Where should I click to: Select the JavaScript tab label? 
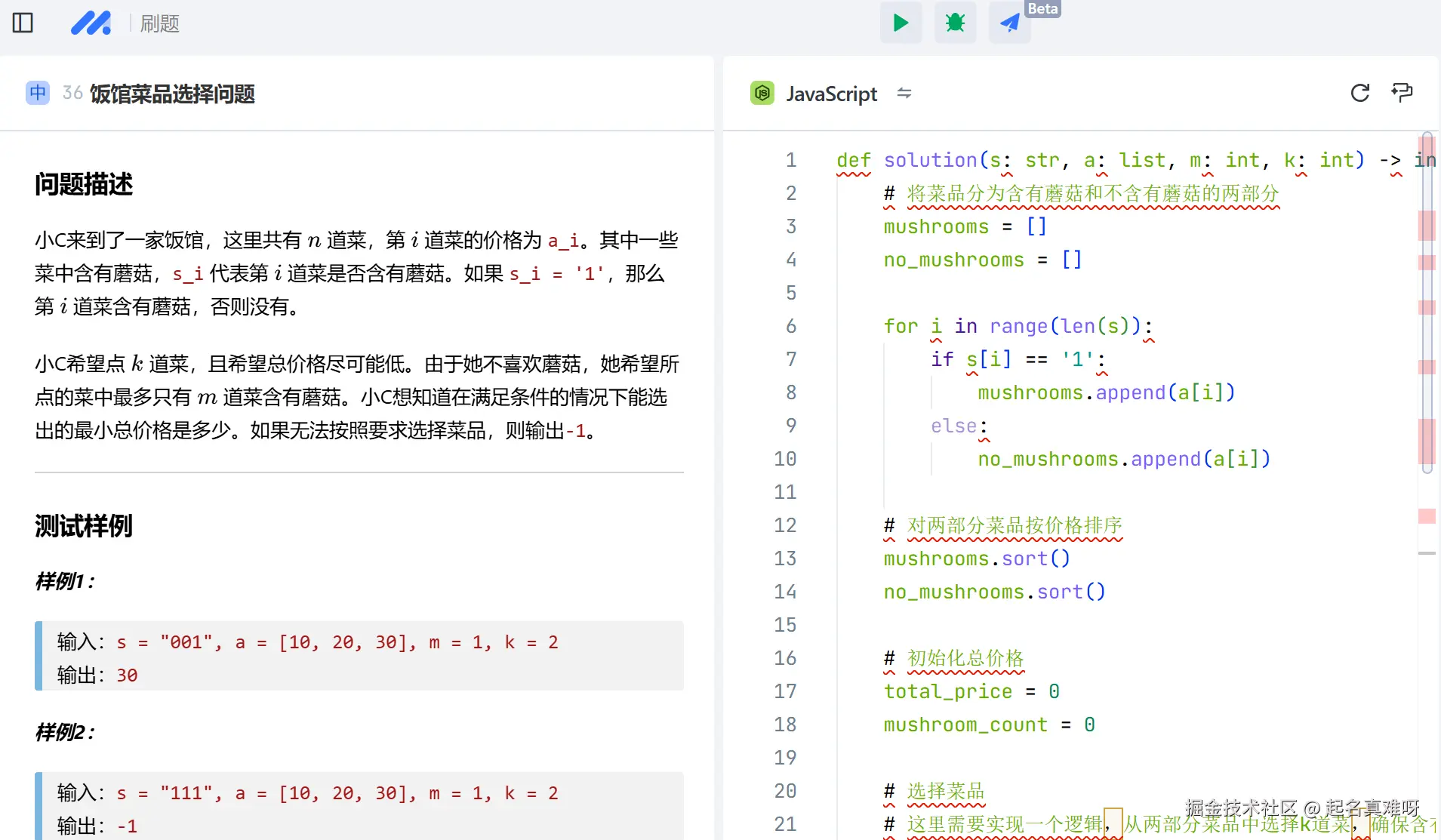831,94
